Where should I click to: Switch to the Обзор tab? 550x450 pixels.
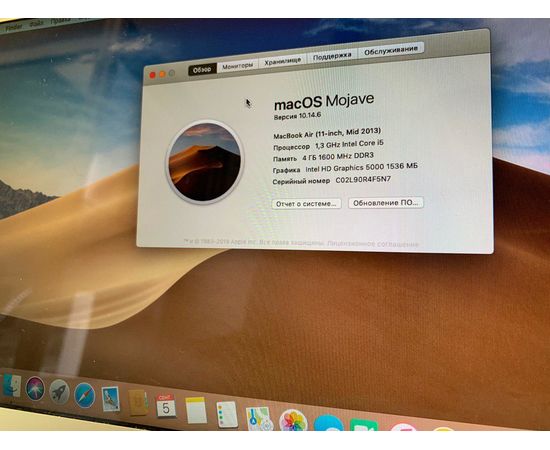202,70
